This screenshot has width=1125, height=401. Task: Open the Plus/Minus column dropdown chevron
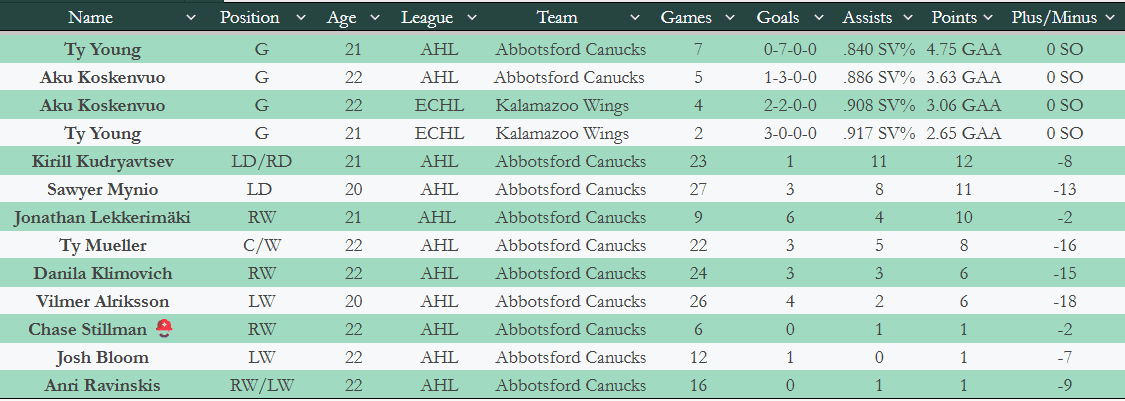coord(1104,18)
